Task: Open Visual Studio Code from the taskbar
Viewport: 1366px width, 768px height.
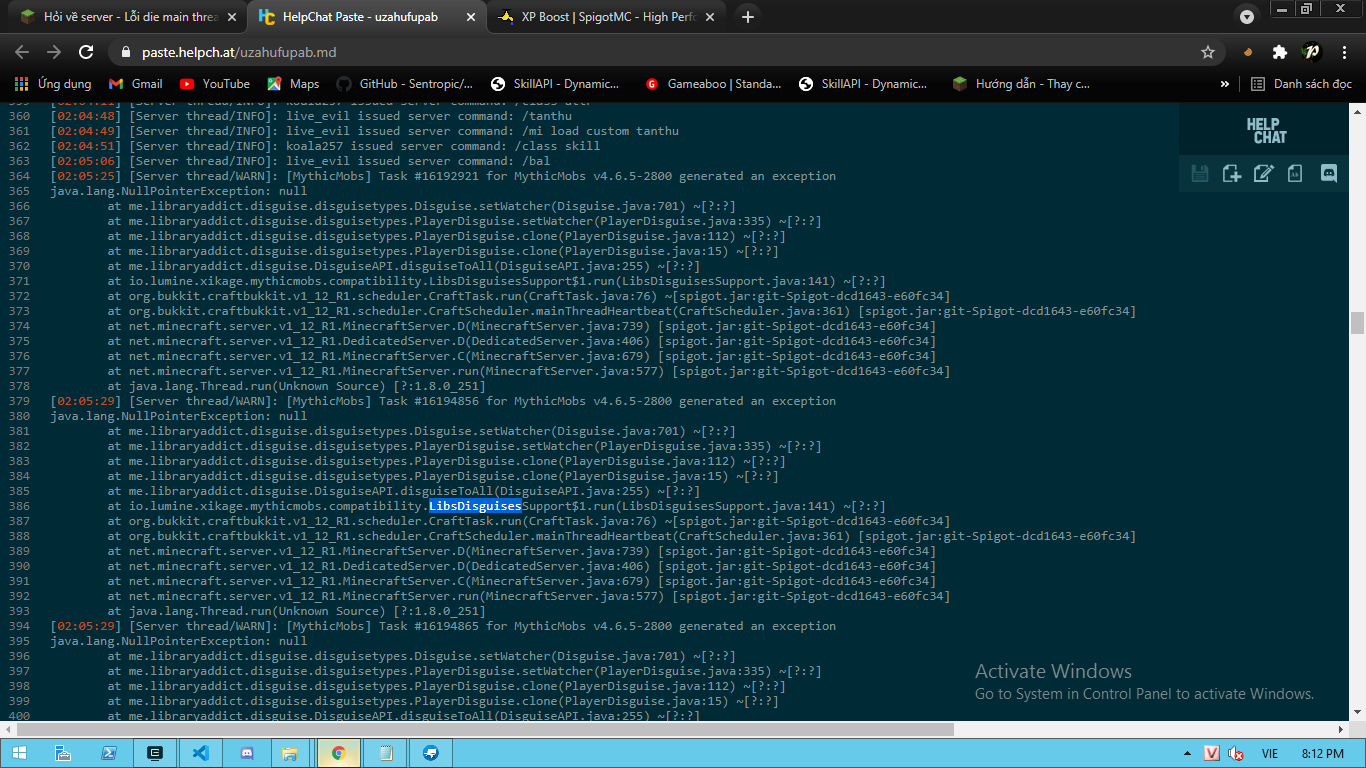Action: 200,753
